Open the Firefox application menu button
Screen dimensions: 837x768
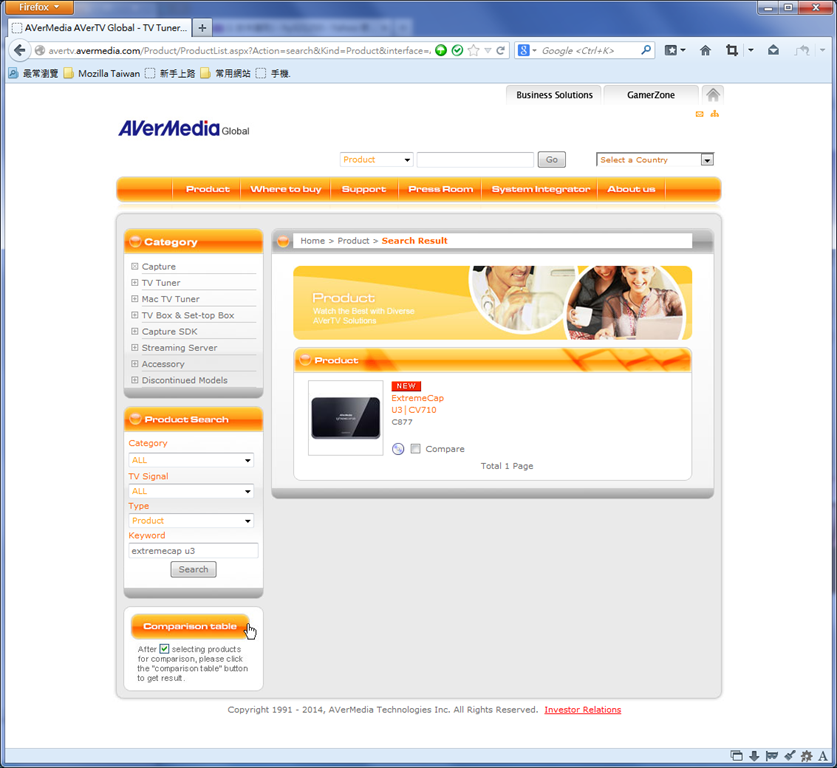[38, 7]
